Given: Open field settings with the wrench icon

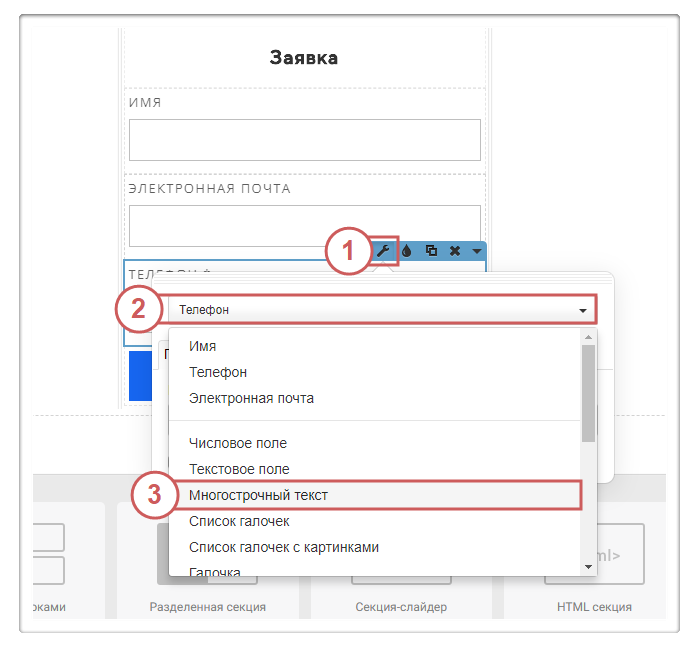Looking at the screenshot, I should click(x=384, y=251).
